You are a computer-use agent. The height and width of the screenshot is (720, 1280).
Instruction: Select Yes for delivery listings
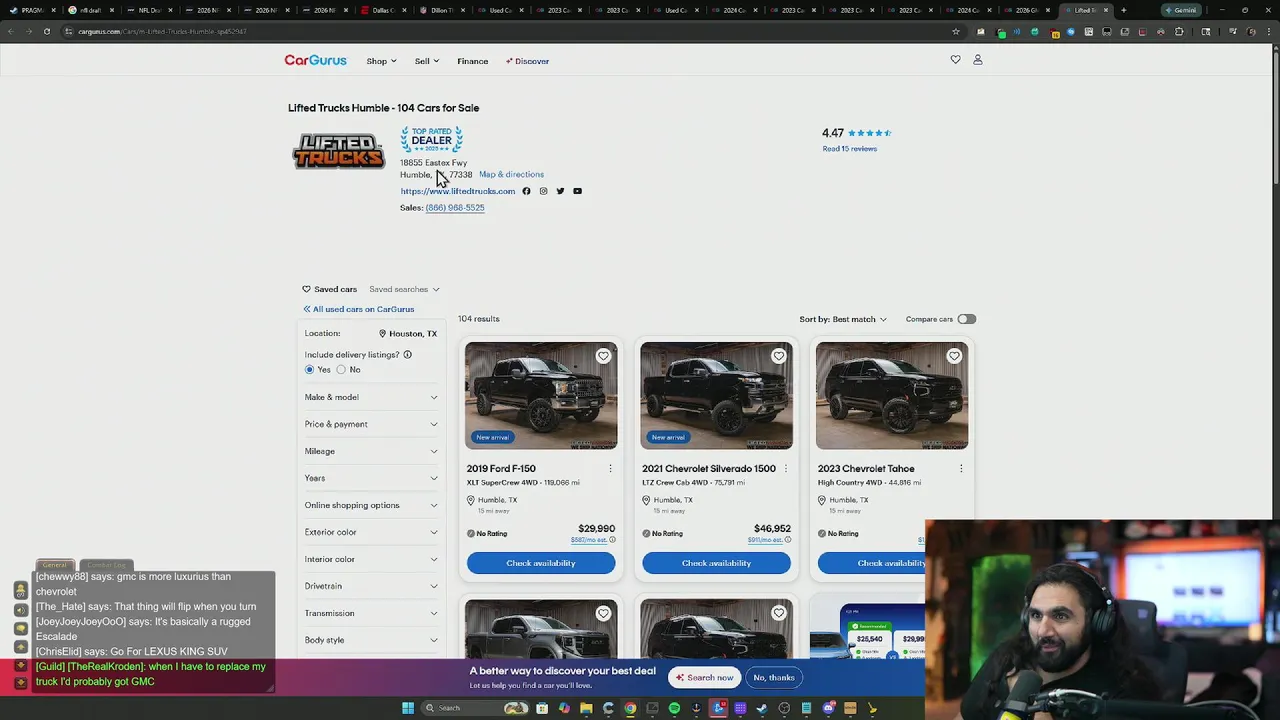[x=309, y=370]
